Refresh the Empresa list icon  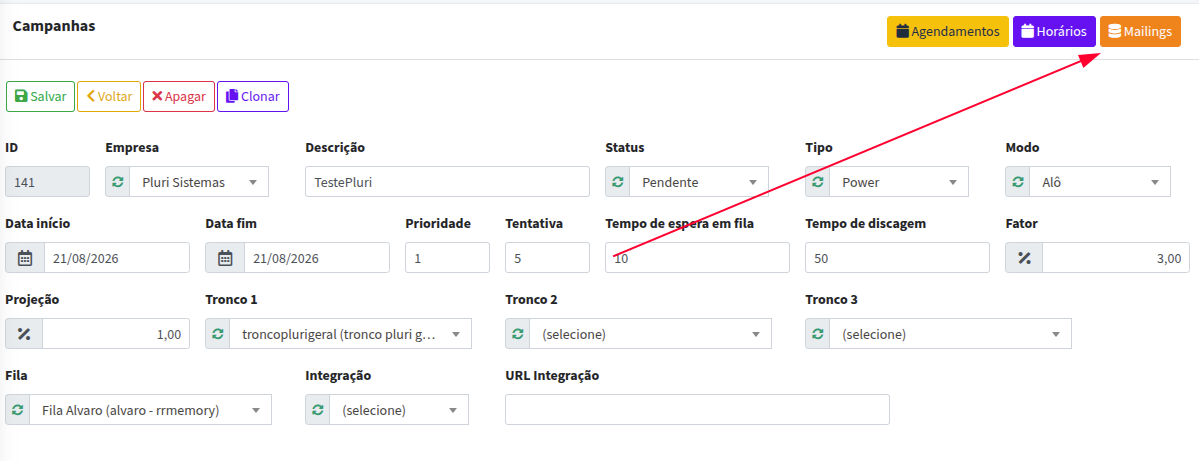[x=118, y=182]
